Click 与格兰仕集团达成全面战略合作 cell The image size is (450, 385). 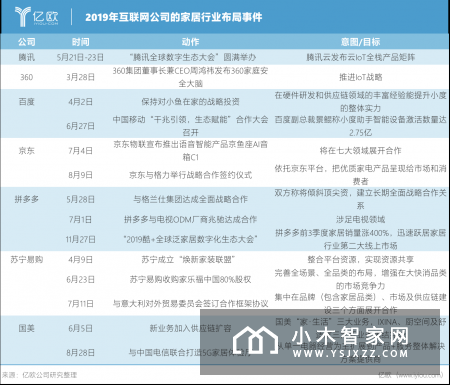(190, 199)
